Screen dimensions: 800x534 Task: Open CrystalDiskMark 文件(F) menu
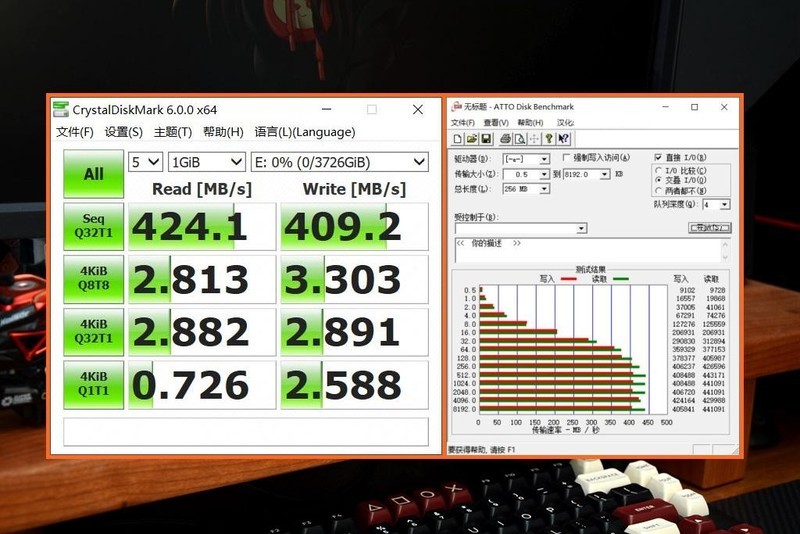[x=75, y=132]
